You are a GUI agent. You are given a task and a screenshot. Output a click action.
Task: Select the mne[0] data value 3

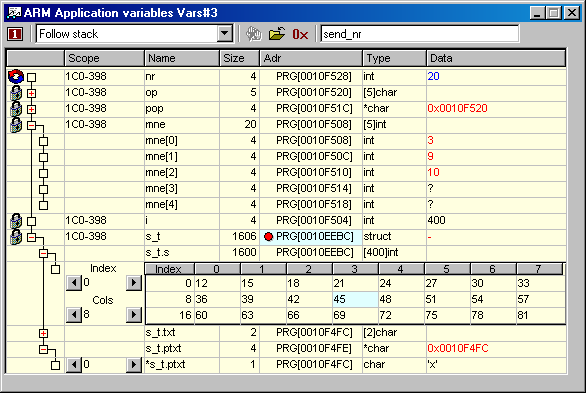pos(431,140)
